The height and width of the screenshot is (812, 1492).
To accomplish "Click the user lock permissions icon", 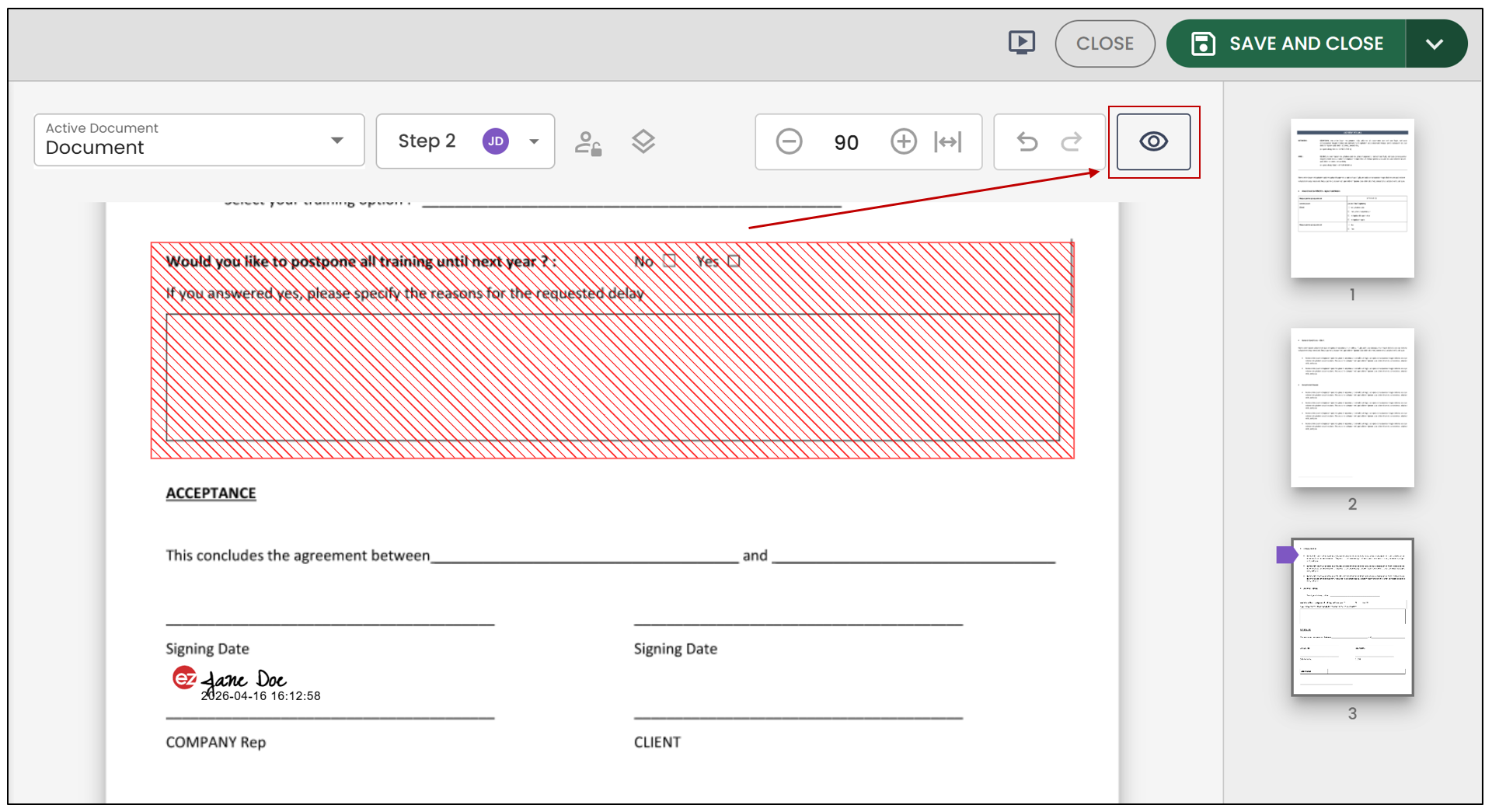I will coord(588,143).
